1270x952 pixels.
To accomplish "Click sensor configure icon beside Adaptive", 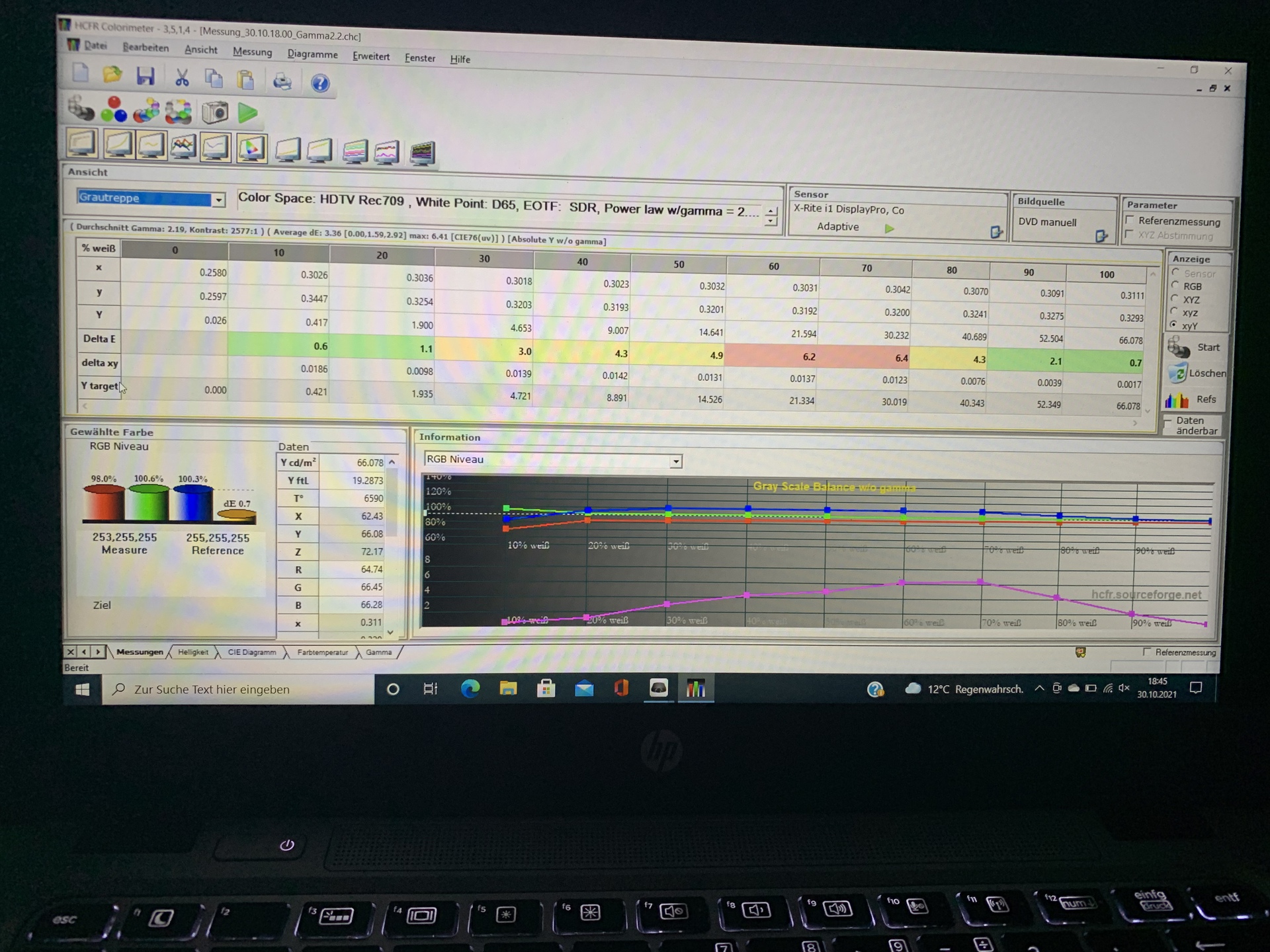I will (x=997, y=232).
